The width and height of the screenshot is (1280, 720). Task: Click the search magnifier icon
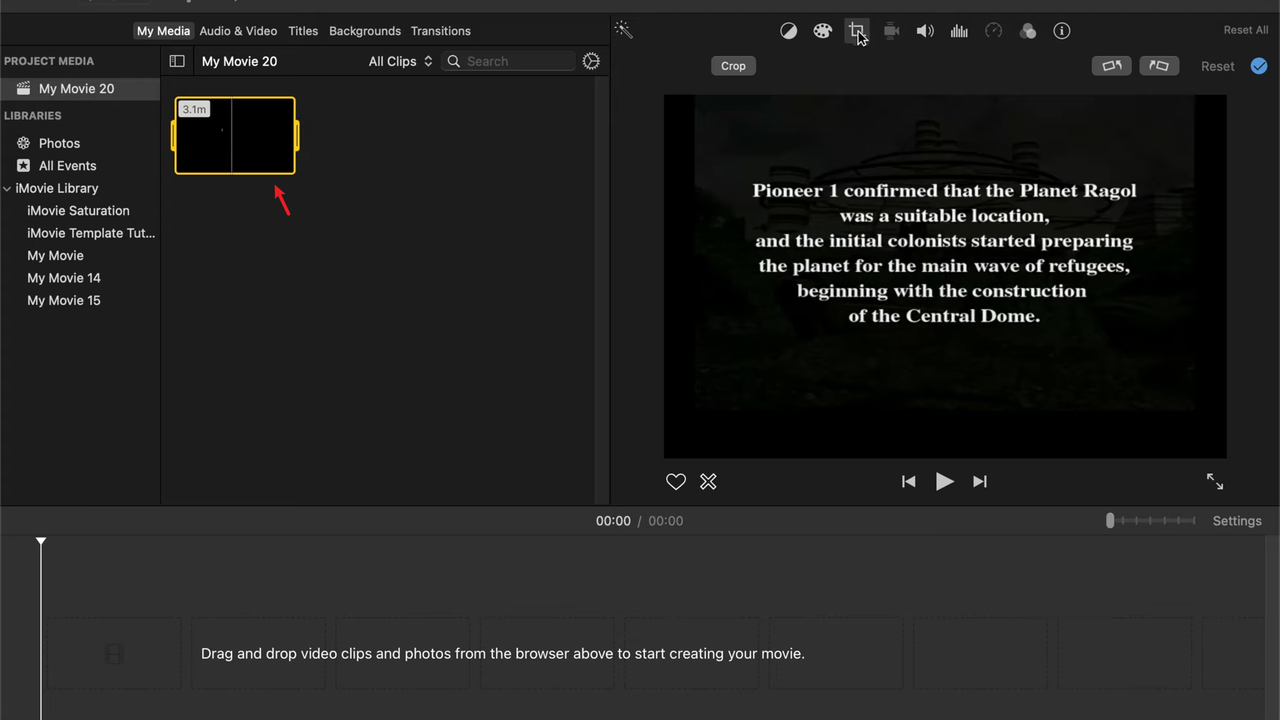point(454,61)
